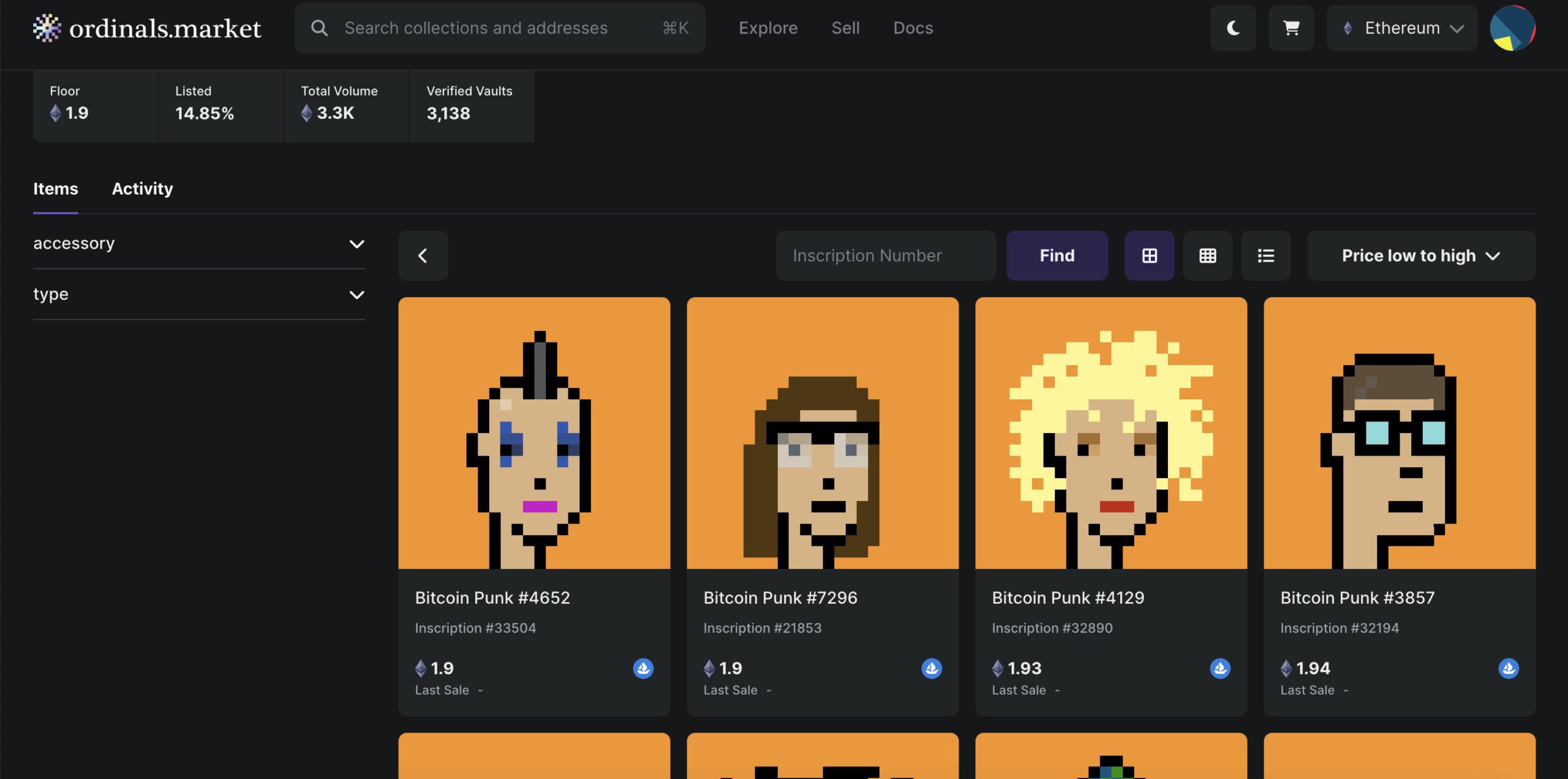Viewport: 1568px width, 779px height.
Task: Open the Ethereum network dropdown
Action: click(1402, 28)
